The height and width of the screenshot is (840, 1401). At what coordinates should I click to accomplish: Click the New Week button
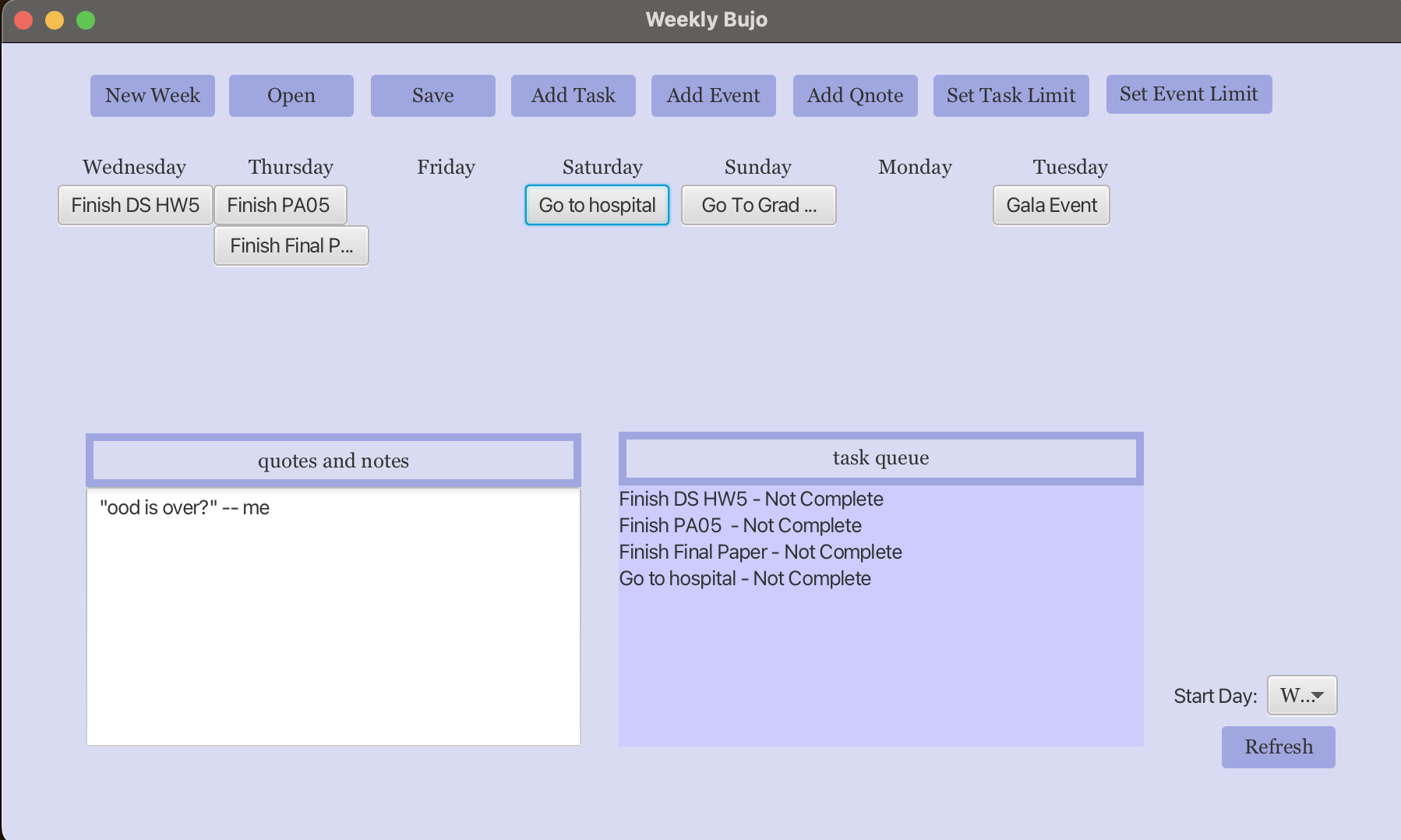click(152, 96)
